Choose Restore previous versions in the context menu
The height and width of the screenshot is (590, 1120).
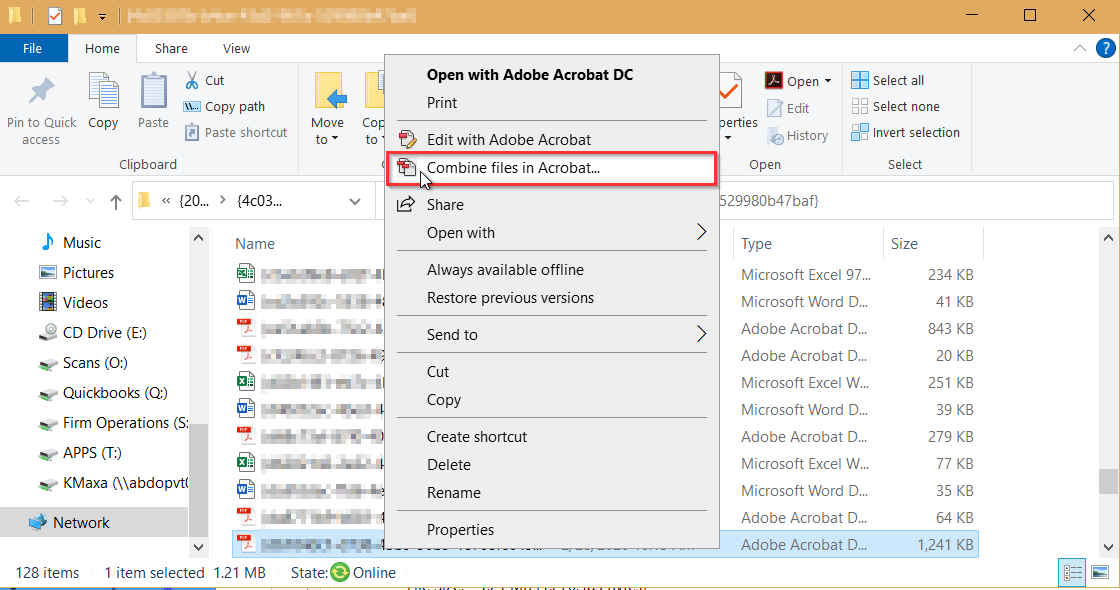(551, 298)
